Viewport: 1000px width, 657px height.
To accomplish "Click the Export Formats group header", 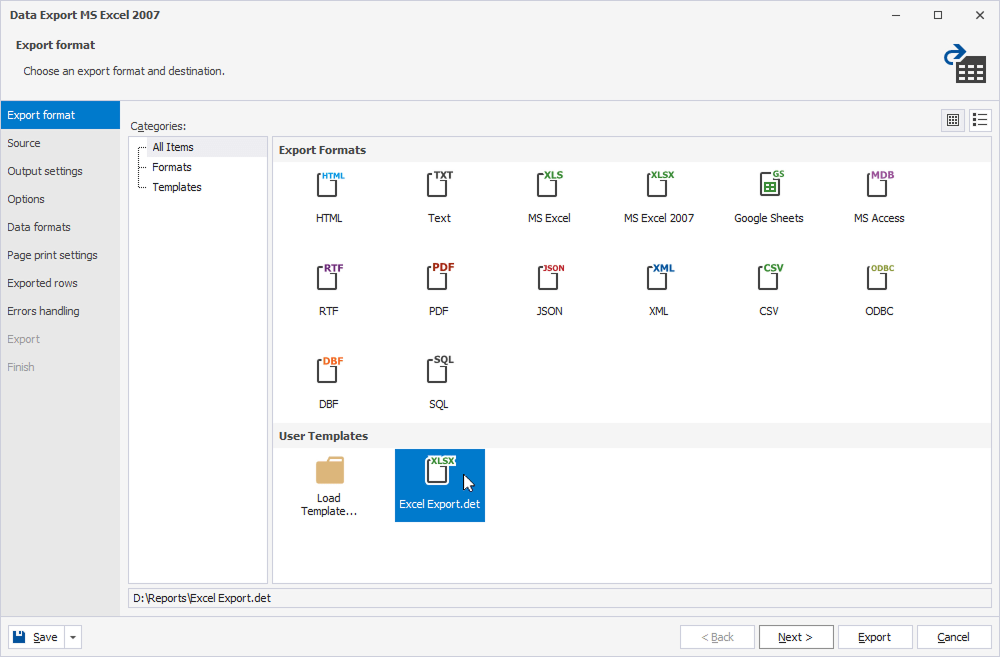I will pos(632,150).
